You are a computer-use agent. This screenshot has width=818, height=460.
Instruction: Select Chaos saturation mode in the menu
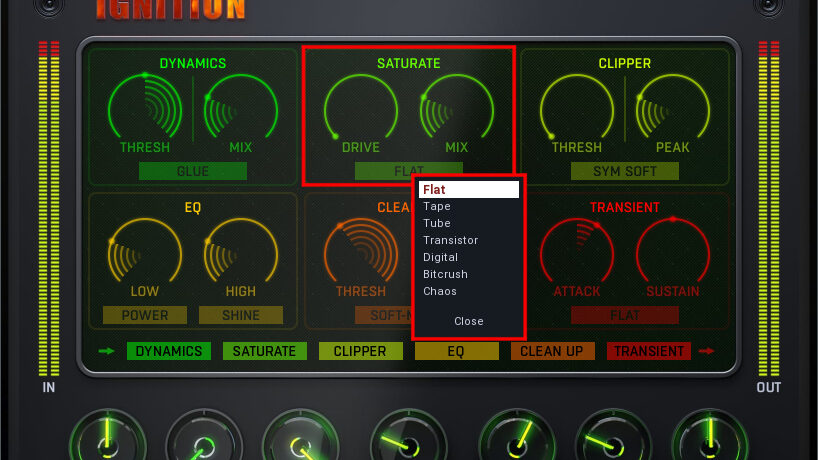click(440, 291)
